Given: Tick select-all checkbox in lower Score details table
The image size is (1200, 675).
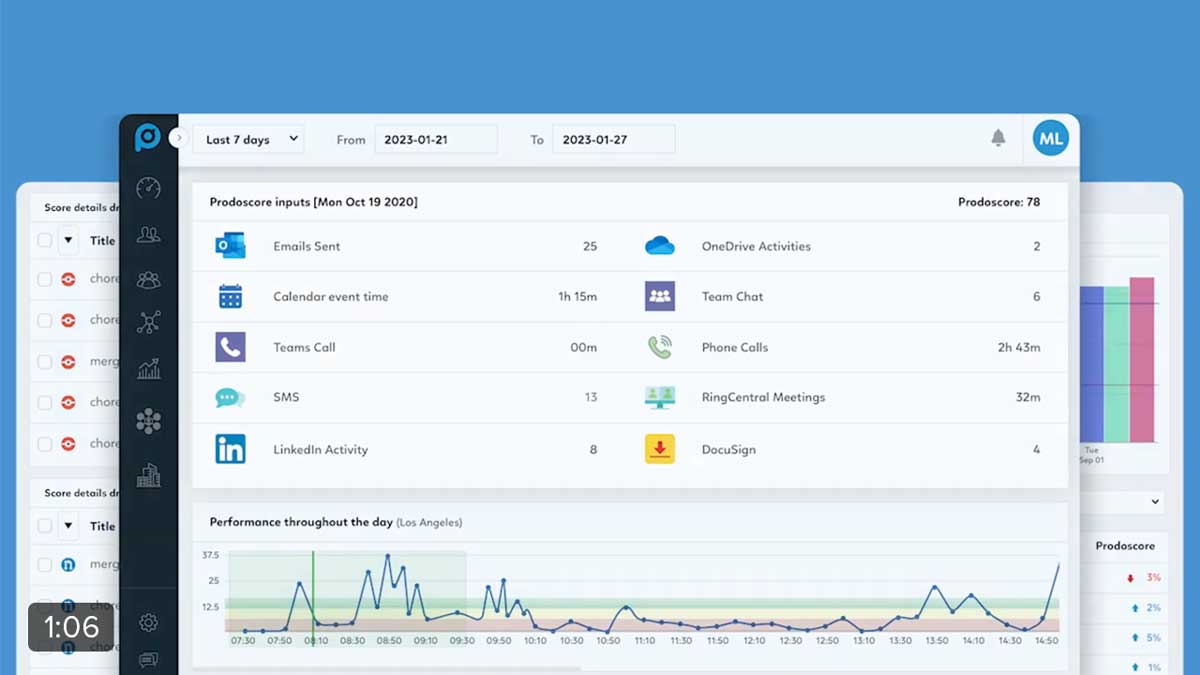Looking at the screenshot, I should [x=44, y=526].
